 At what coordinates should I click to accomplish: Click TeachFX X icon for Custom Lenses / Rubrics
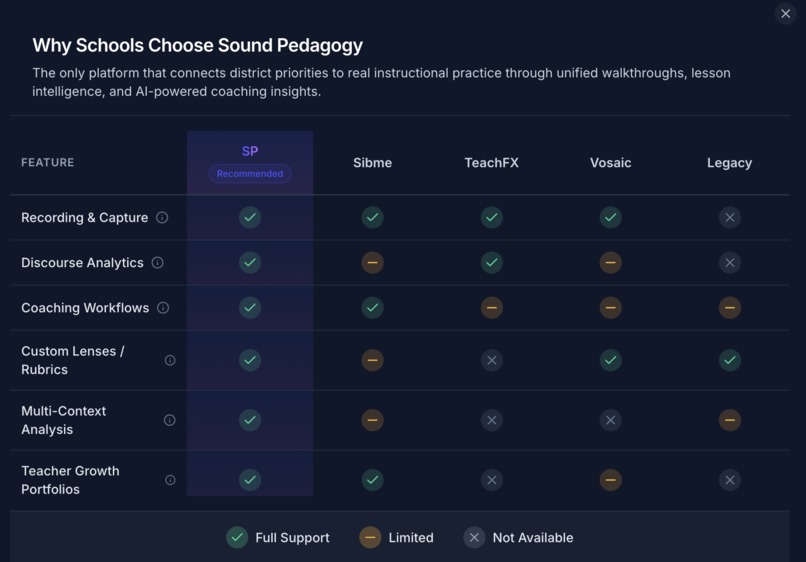[491, 360]
